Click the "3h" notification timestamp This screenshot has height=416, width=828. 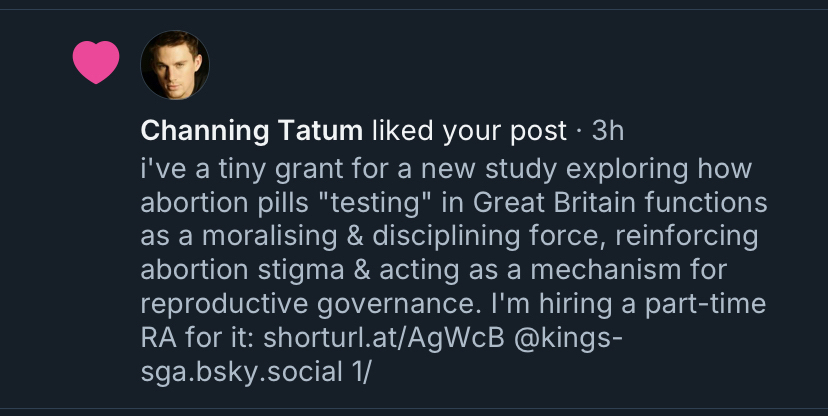606,131
